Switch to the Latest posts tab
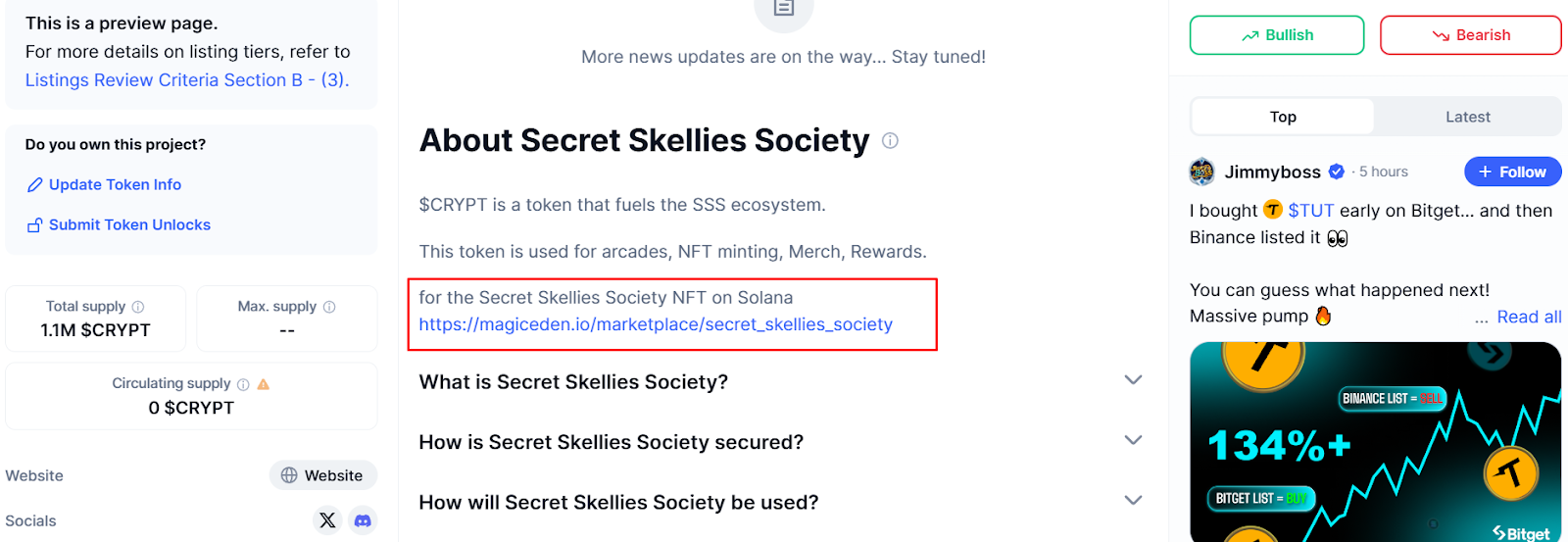This screenshot has height=542, width=1568. tap(1467, 117)
